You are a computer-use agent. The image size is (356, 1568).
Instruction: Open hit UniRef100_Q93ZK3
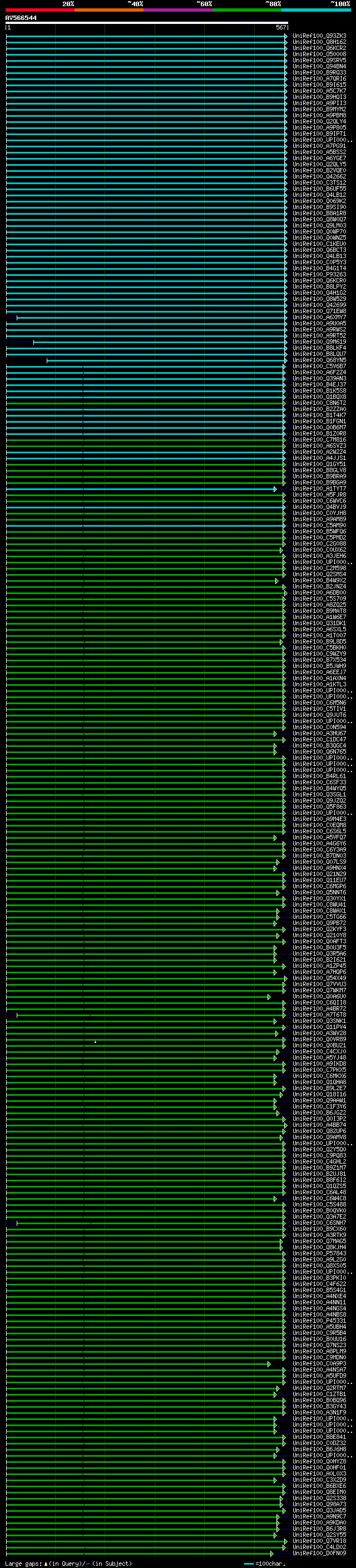(x=319, y=36)
